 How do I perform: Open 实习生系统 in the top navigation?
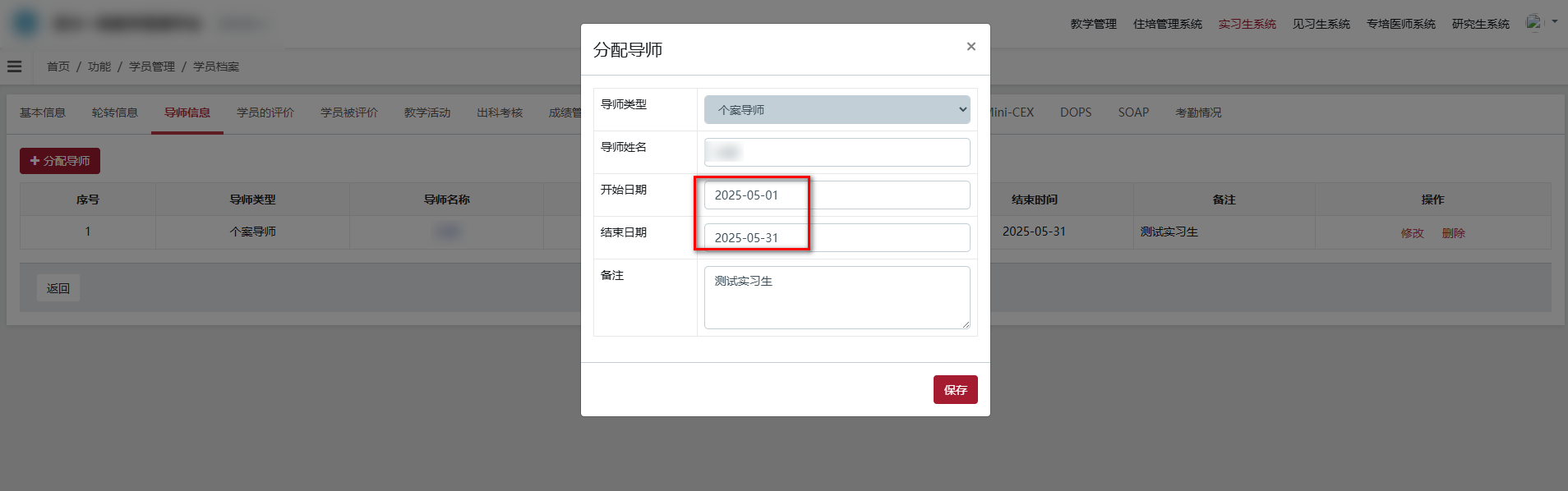point(1247,24)
